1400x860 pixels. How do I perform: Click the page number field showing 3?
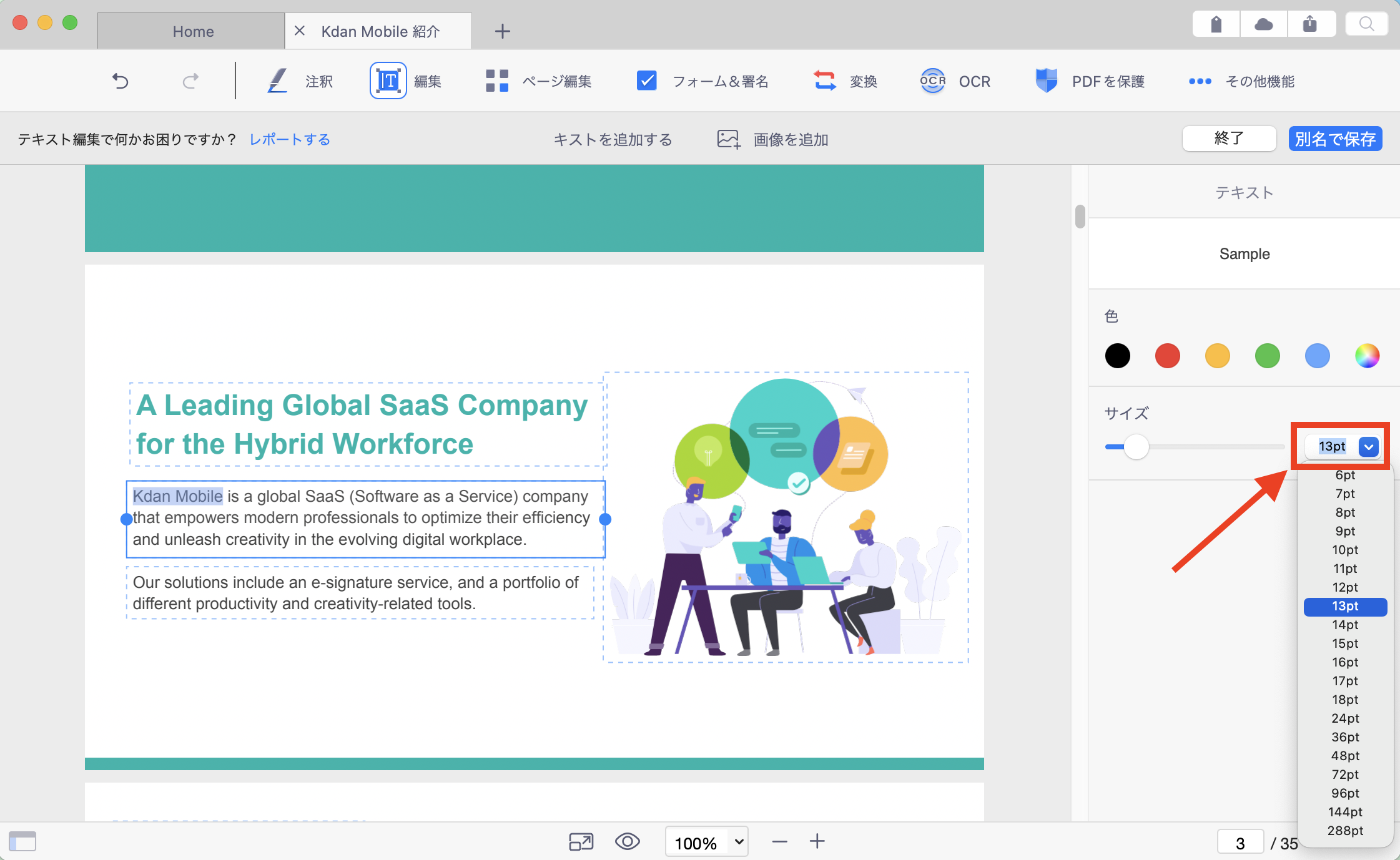1240,843
